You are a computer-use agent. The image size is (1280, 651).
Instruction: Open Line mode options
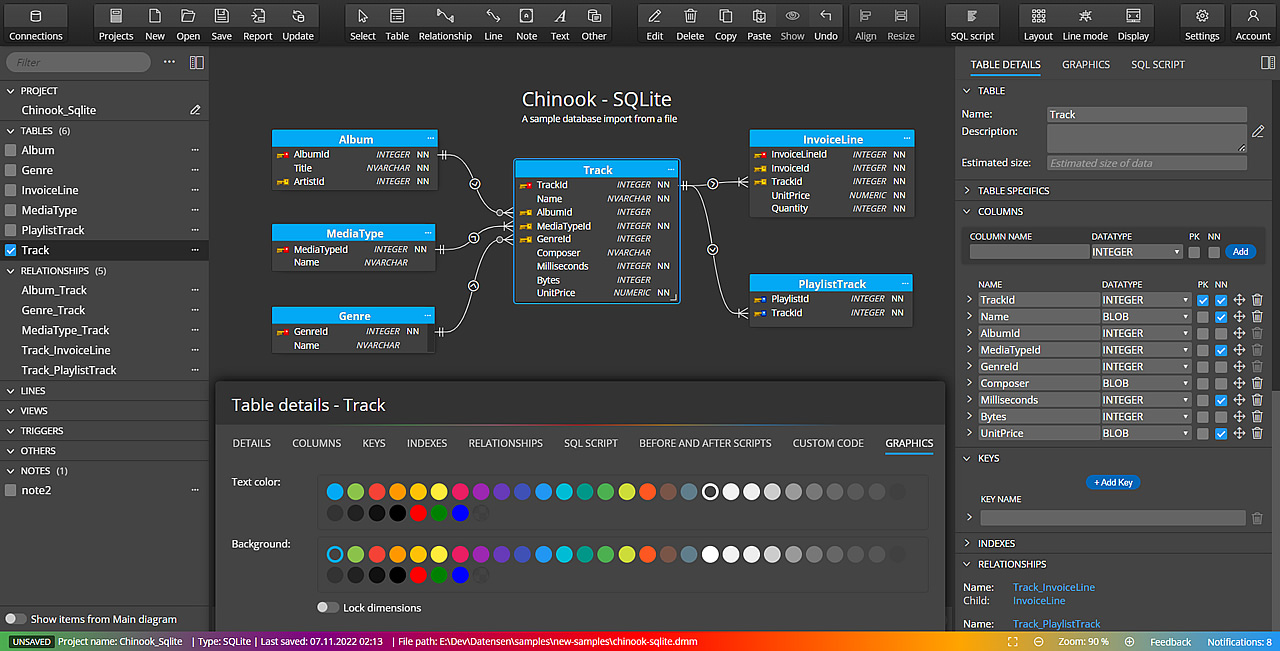click(1085, 24)
